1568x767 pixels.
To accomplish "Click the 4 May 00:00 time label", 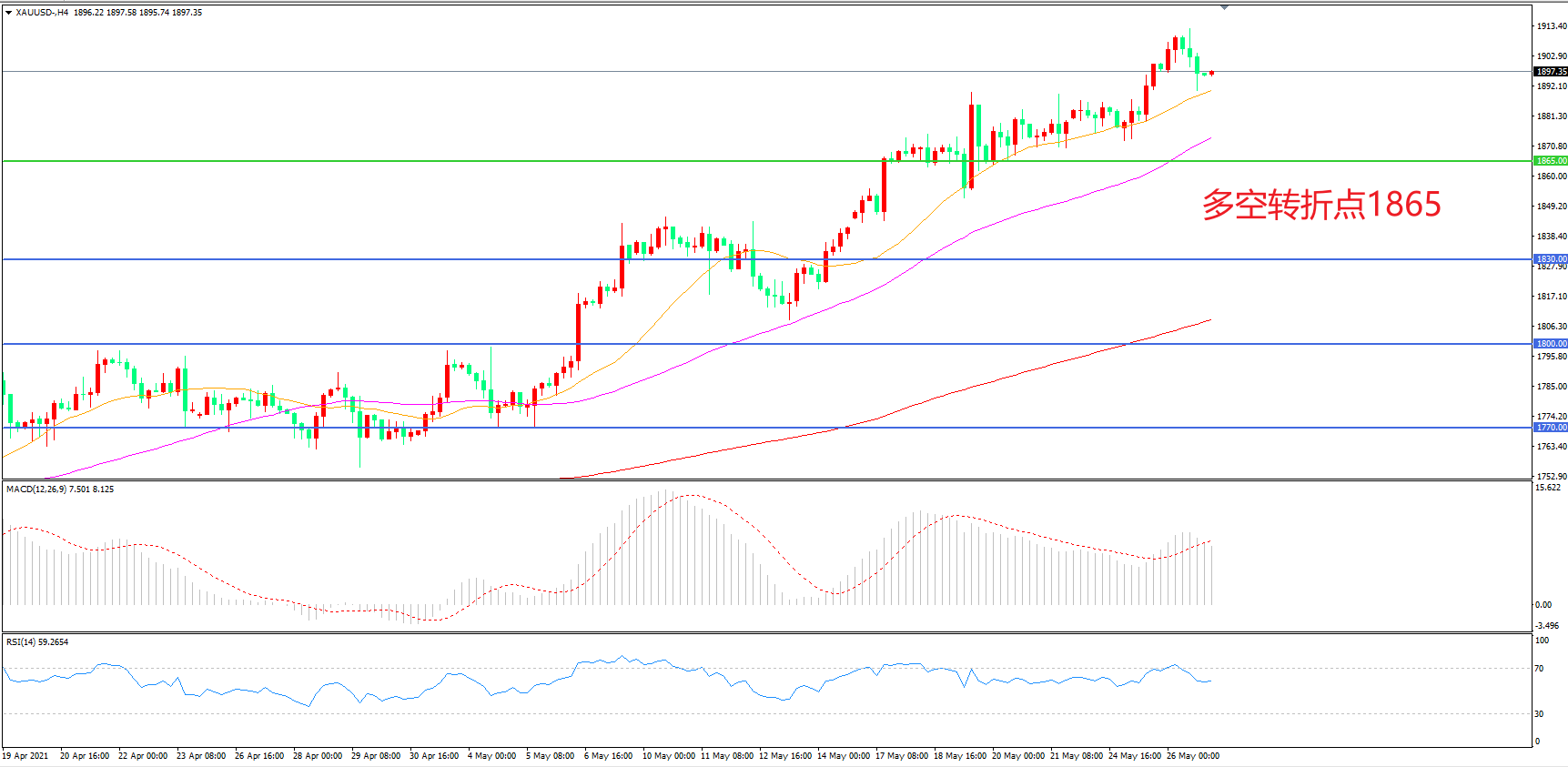I will coord(491,756).
